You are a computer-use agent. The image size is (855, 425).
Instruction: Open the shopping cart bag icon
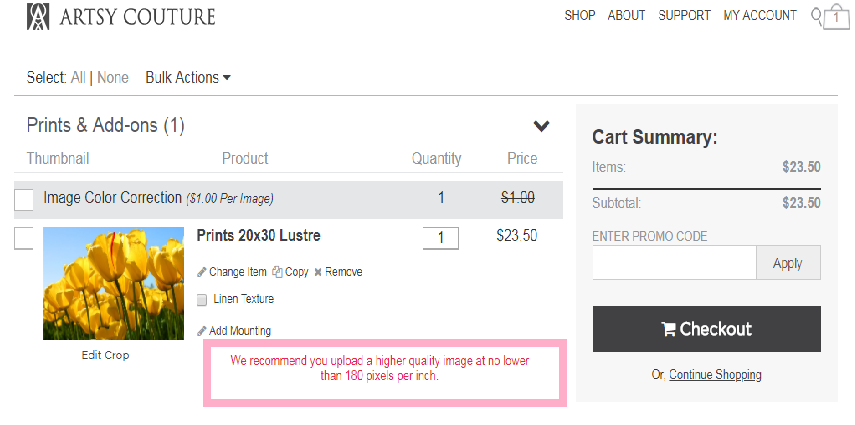click(836, 18)
